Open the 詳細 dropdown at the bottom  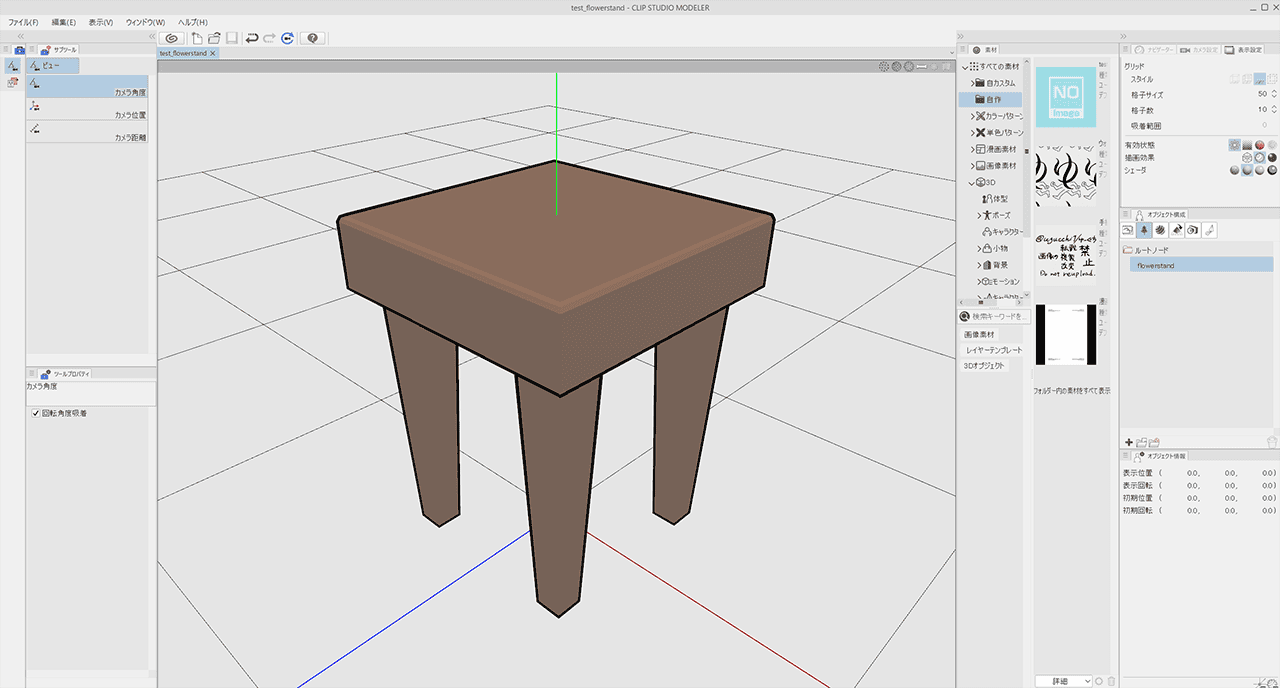pos(1063,681)
